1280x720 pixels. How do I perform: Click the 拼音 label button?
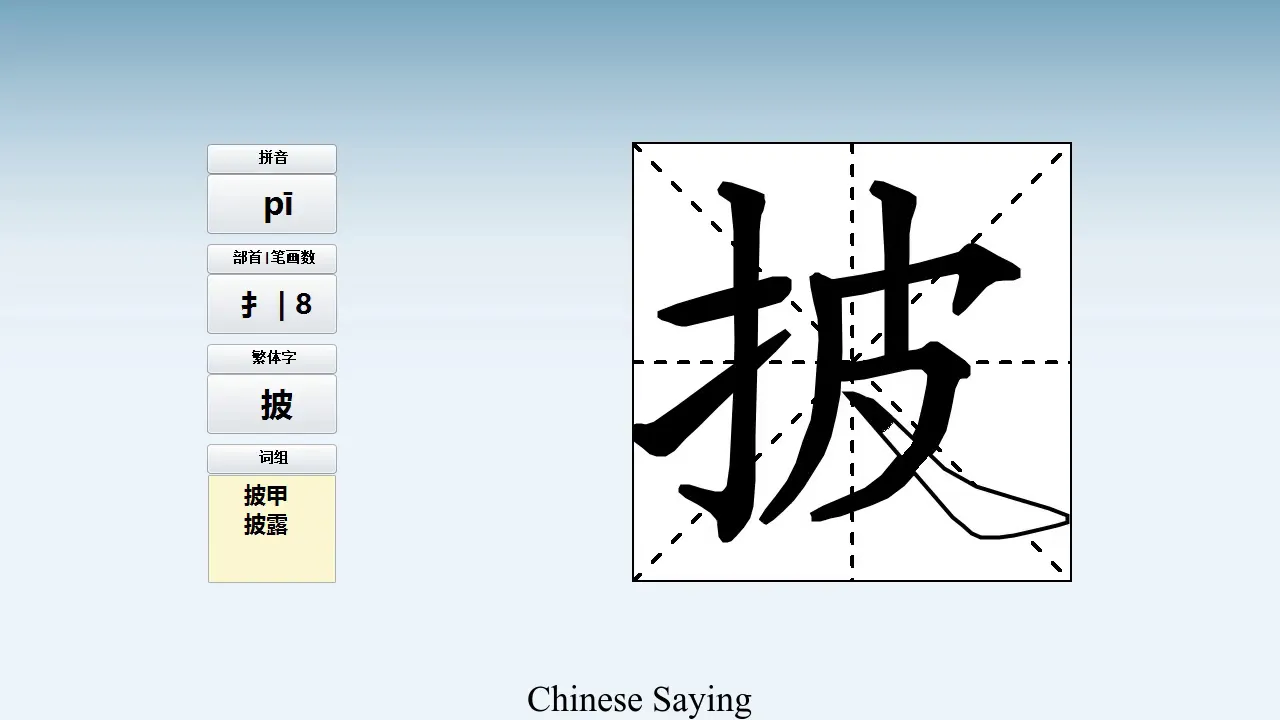click(x=272, y=158)
